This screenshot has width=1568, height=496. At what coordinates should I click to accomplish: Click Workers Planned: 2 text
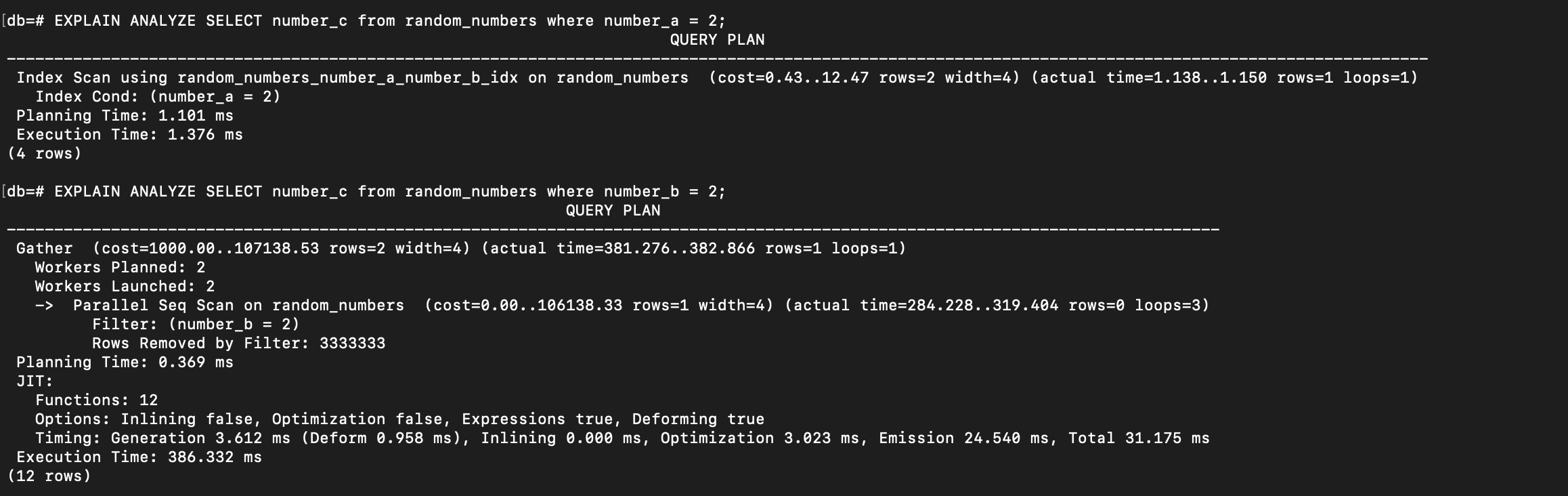(120, 268)
